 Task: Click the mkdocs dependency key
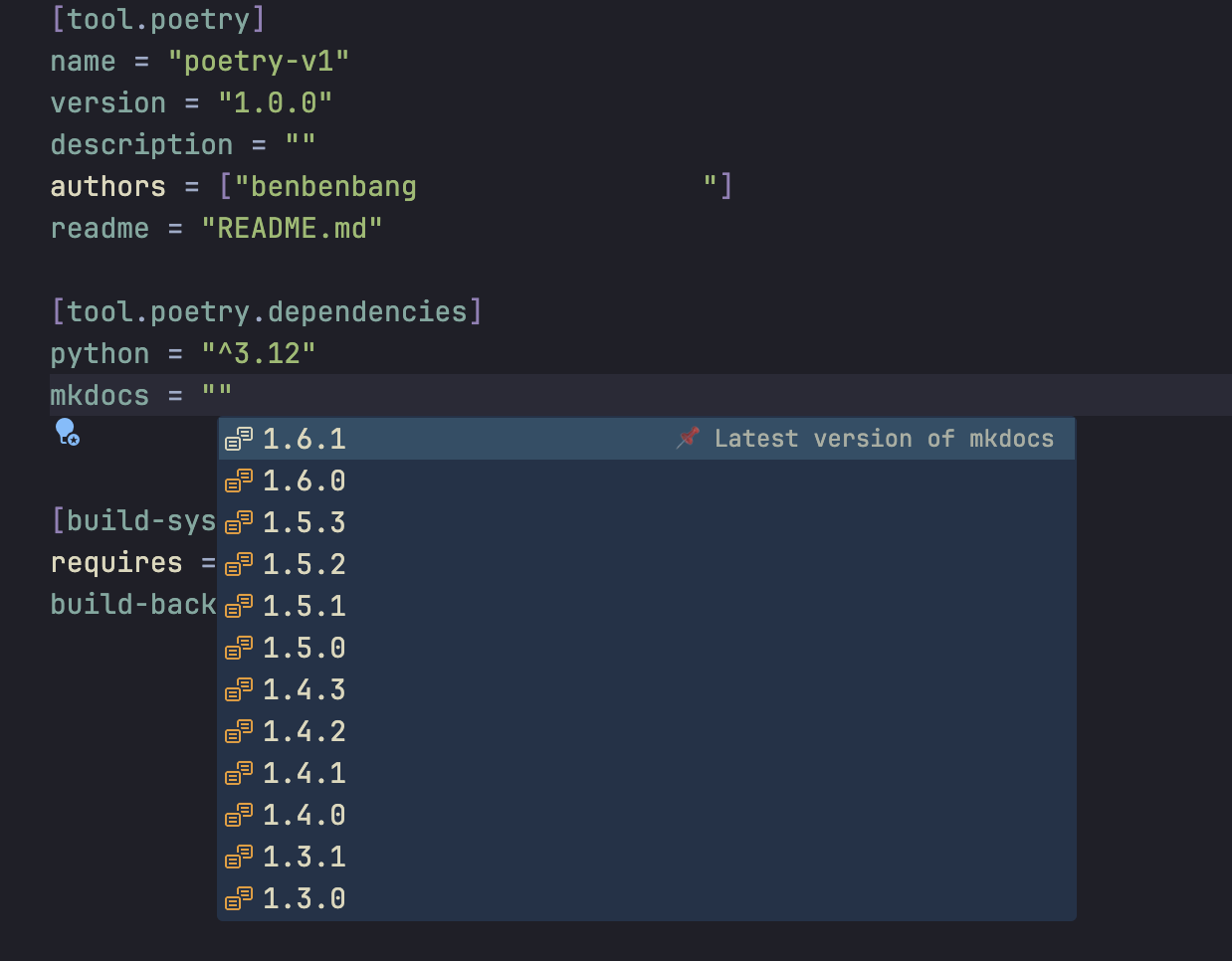pyautogui.click(x=100, y=395)
